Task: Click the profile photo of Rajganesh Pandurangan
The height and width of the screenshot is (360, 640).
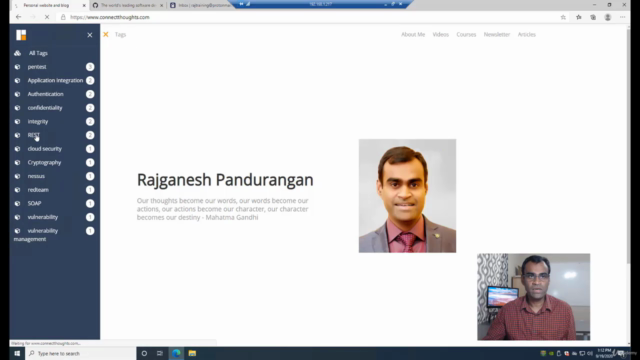Action: 407,196
